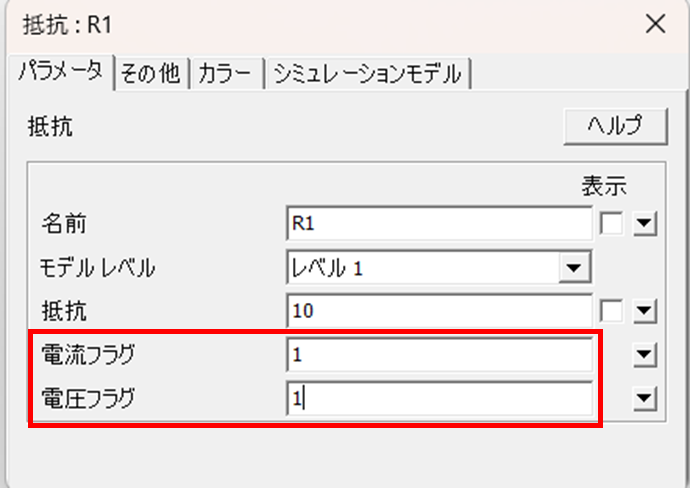Open the その他 tab

[151, 74]
